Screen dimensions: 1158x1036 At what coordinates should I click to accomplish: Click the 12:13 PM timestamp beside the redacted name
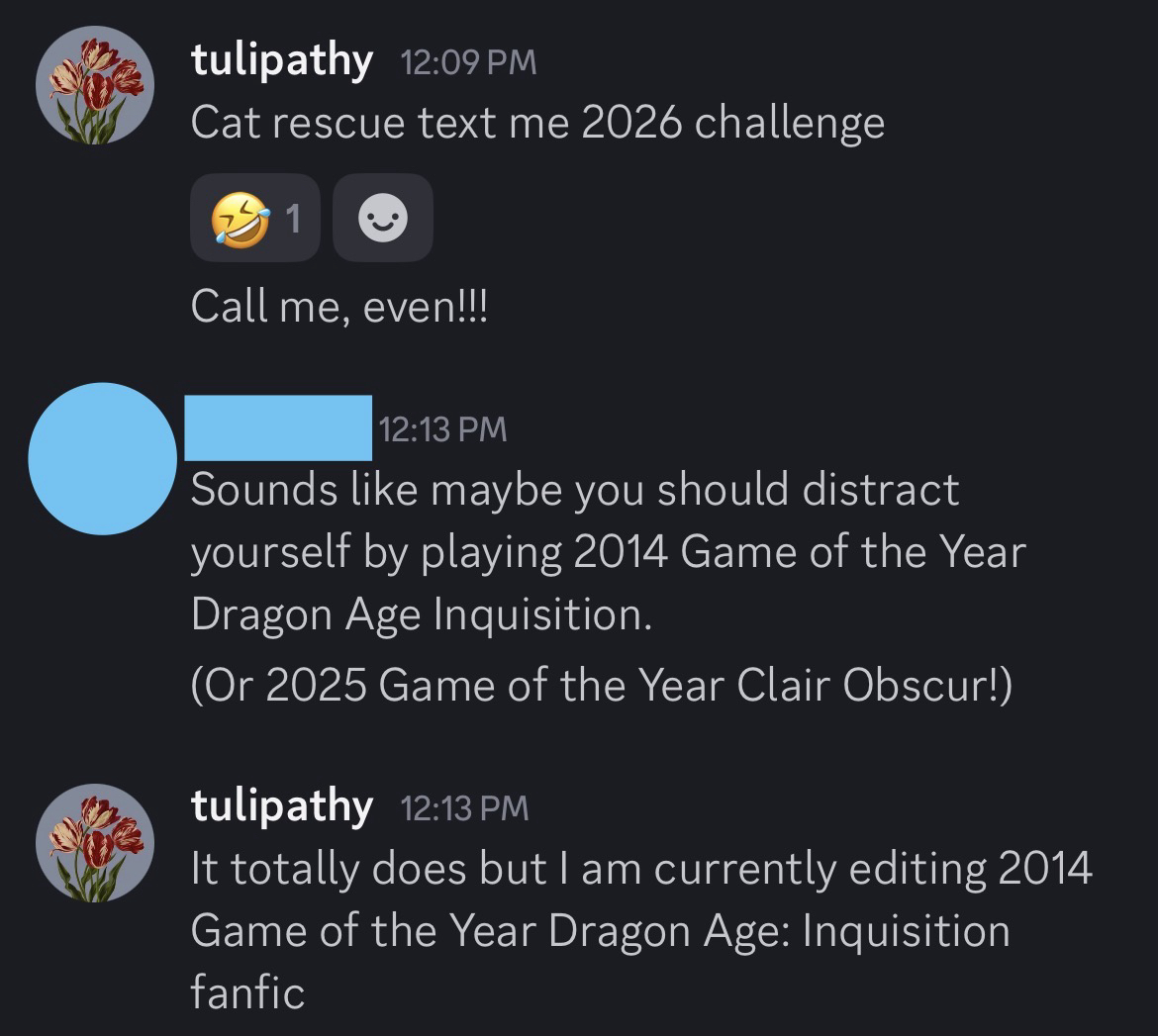441,429
